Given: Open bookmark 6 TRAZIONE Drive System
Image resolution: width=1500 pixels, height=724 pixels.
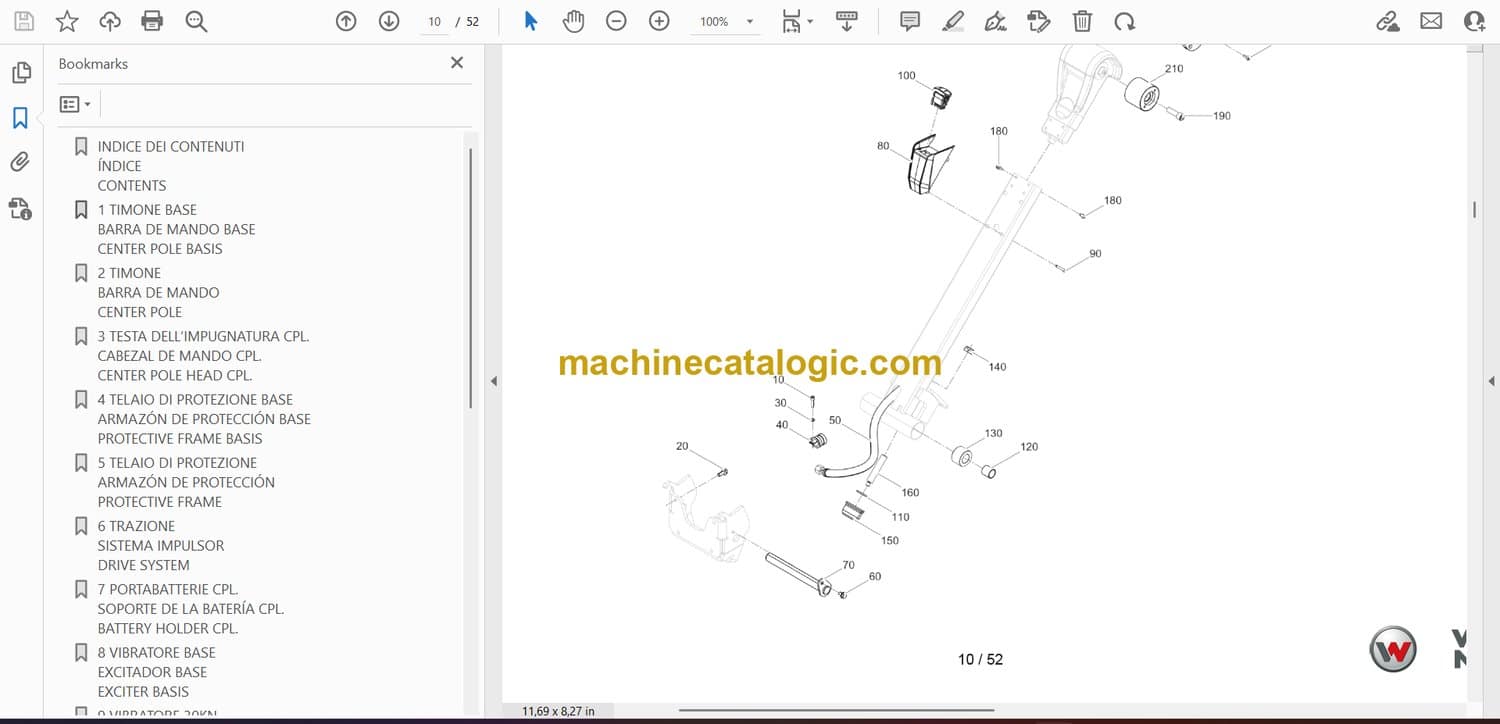Looking at the screenshot, I should 136,526.
